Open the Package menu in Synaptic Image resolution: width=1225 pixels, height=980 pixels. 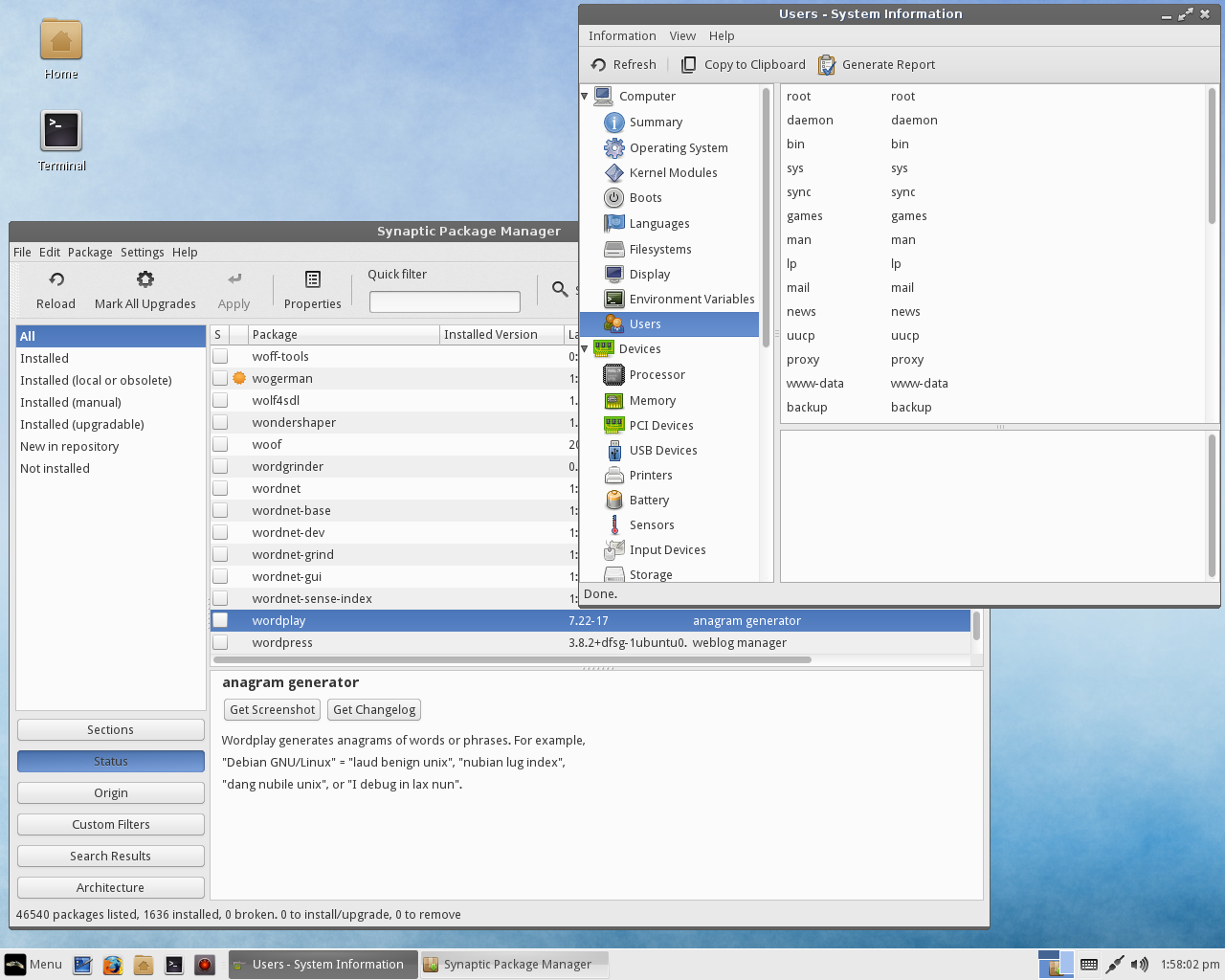tap(90, 253)
